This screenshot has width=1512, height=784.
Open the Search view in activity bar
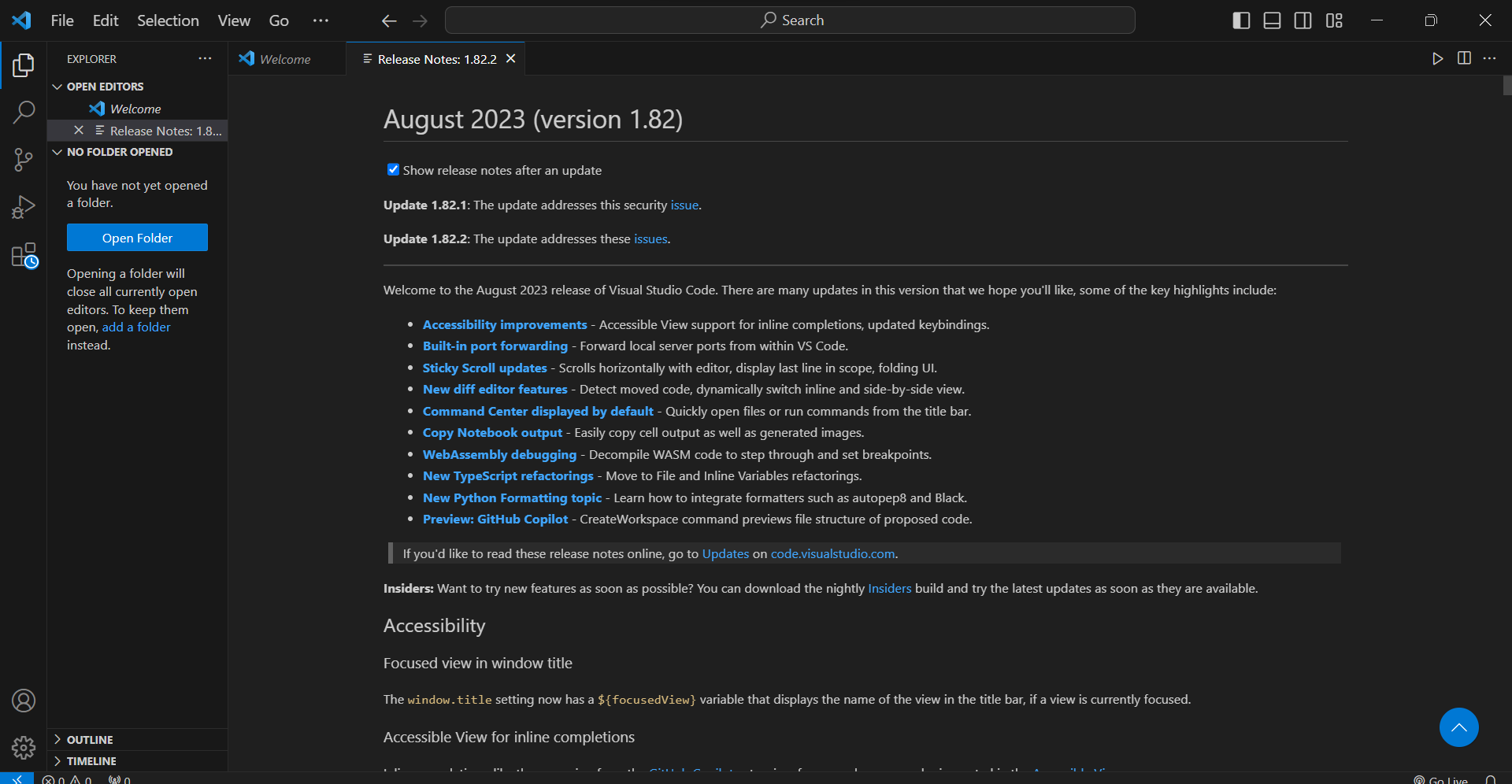pos(24,113)
